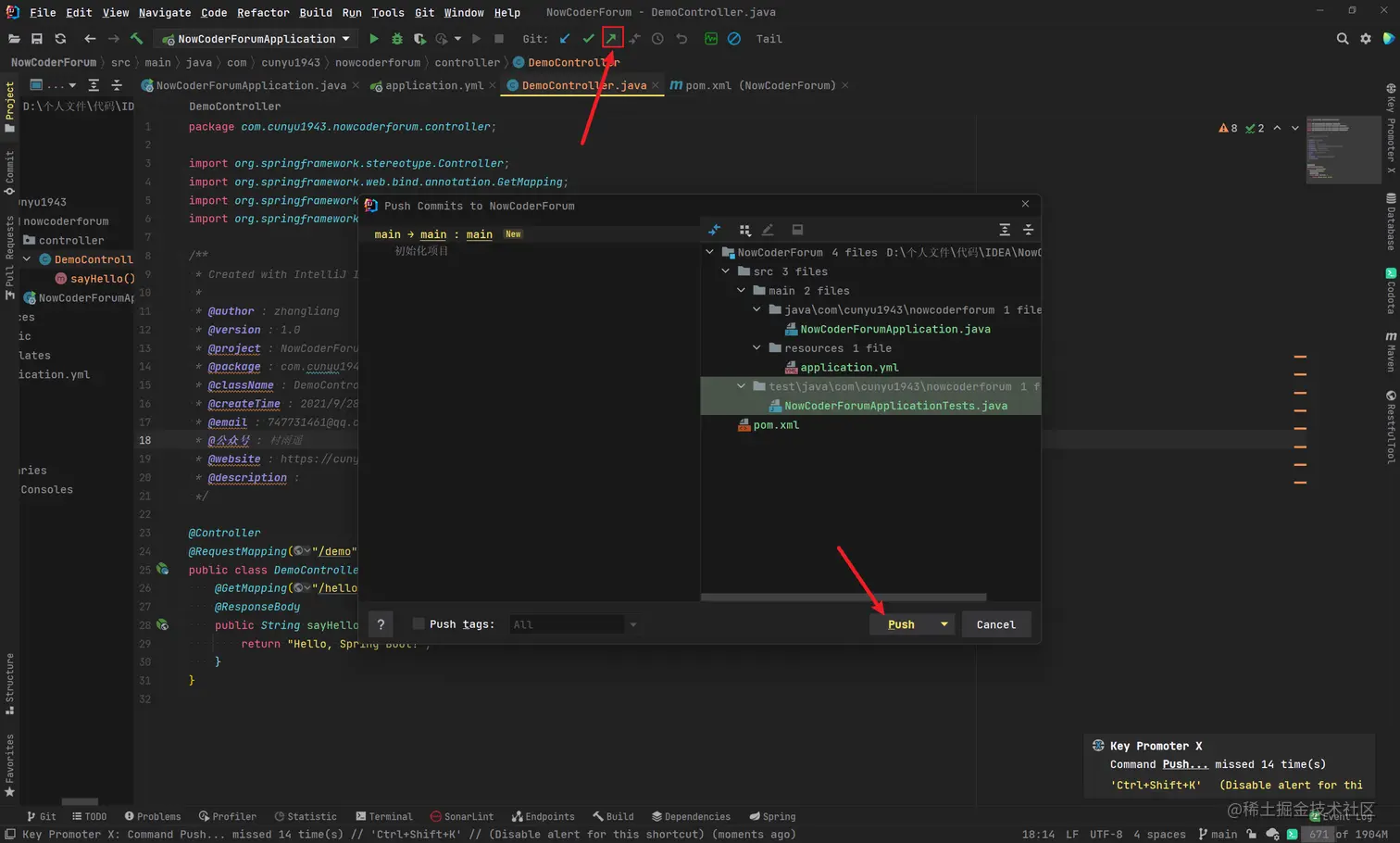This screenshot has width=1400, height=843.
Task: Close the DemoController.java tab
Action: pos(656,85)
